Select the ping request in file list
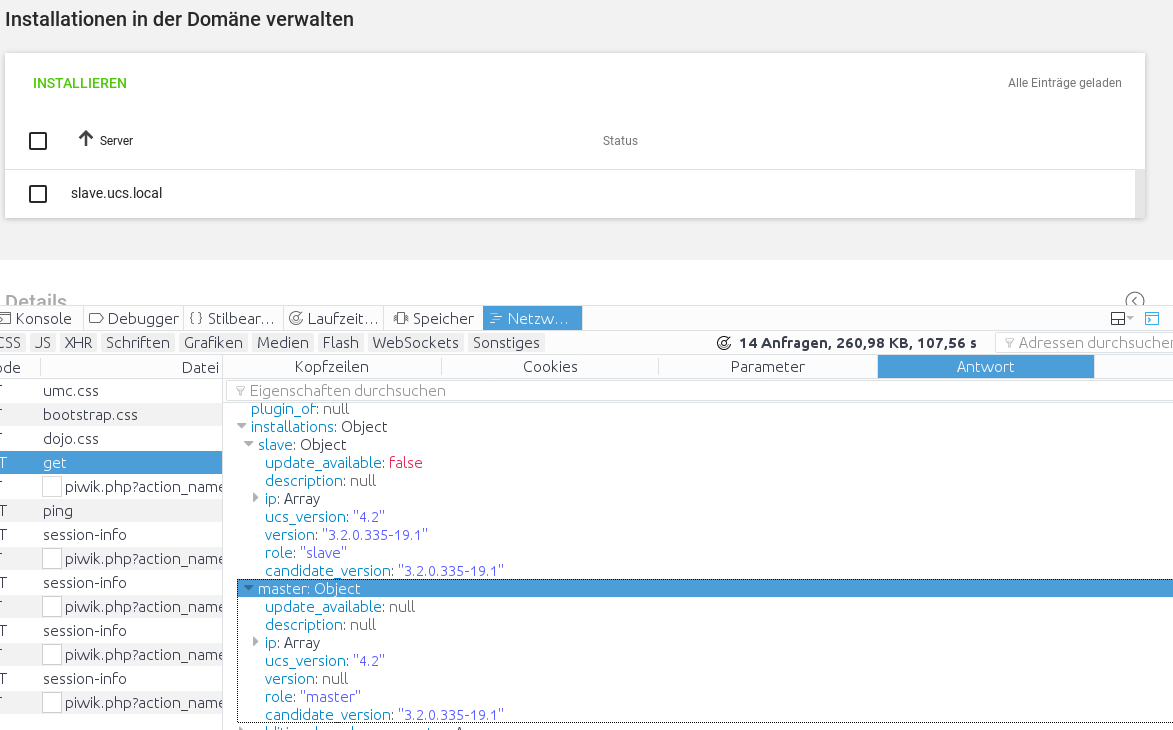The height and width of the screenshot is (730, 1173). (x=58, y=511)
